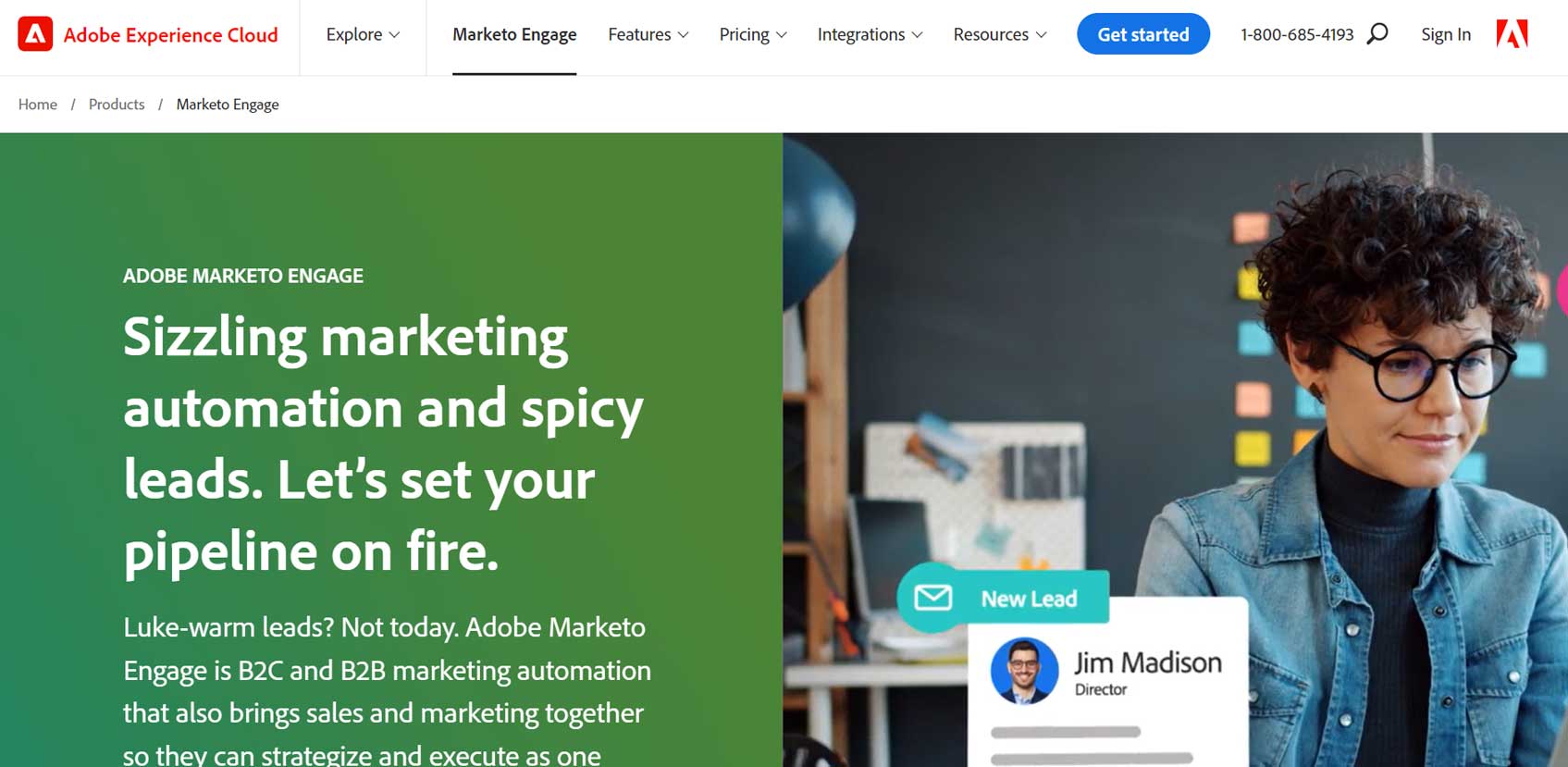The image size is (1568, 767).
Task: Click the envelope icon on New Lead badge
Action: (x=932, y=598)
